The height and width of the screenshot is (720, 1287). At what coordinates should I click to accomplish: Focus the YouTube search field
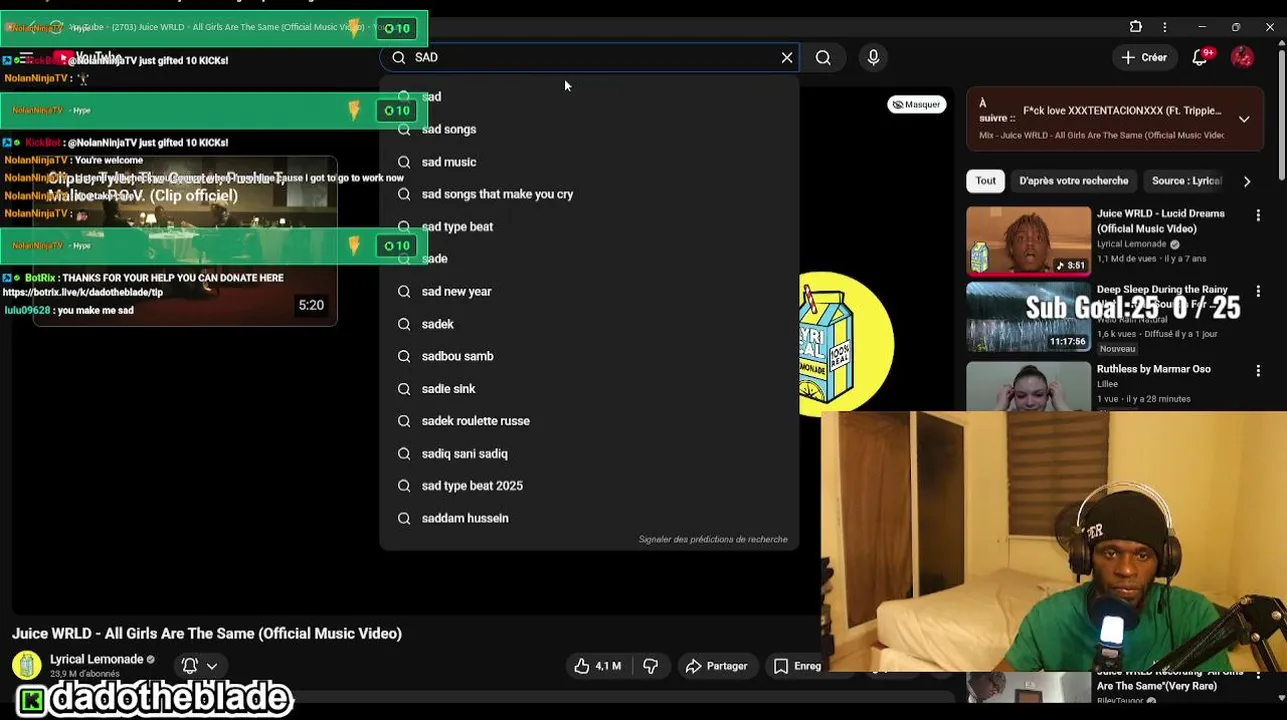point(590,58)
